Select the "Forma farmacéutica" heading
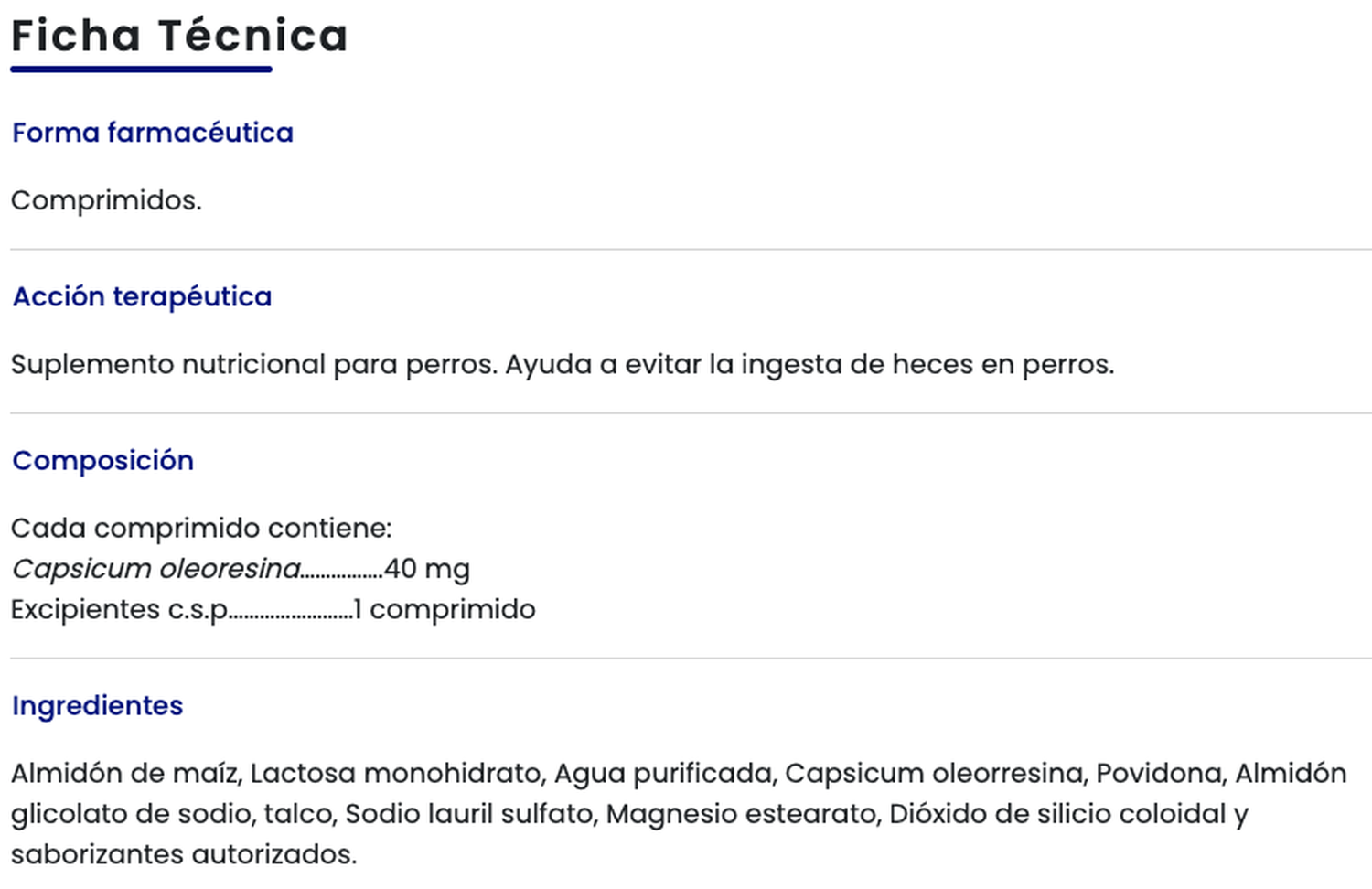1372x889 pixels. pyautogui.click(x=153, y=133)
